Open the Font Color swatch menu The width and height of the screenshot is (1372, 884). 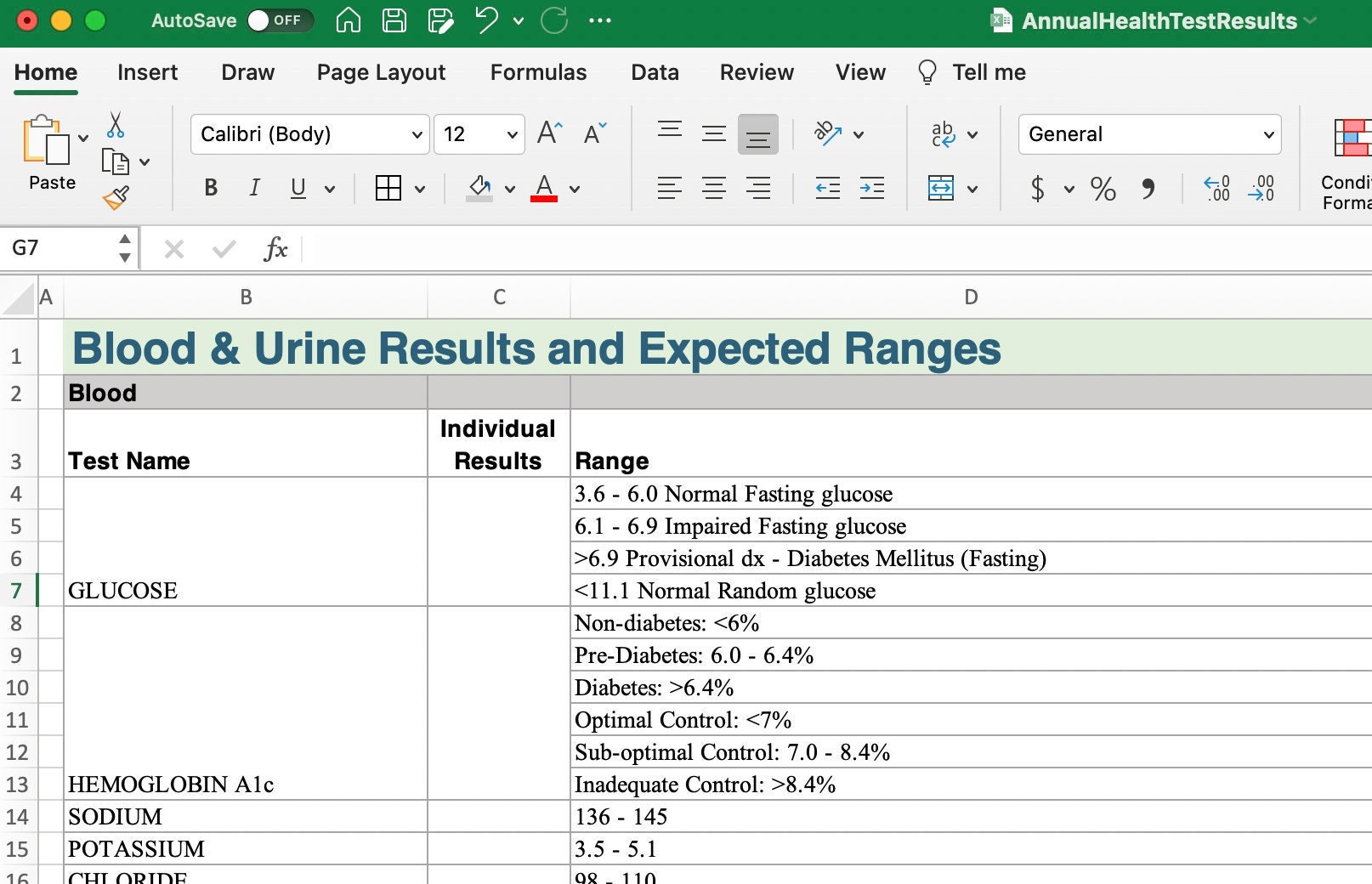(x=575, y=189)
